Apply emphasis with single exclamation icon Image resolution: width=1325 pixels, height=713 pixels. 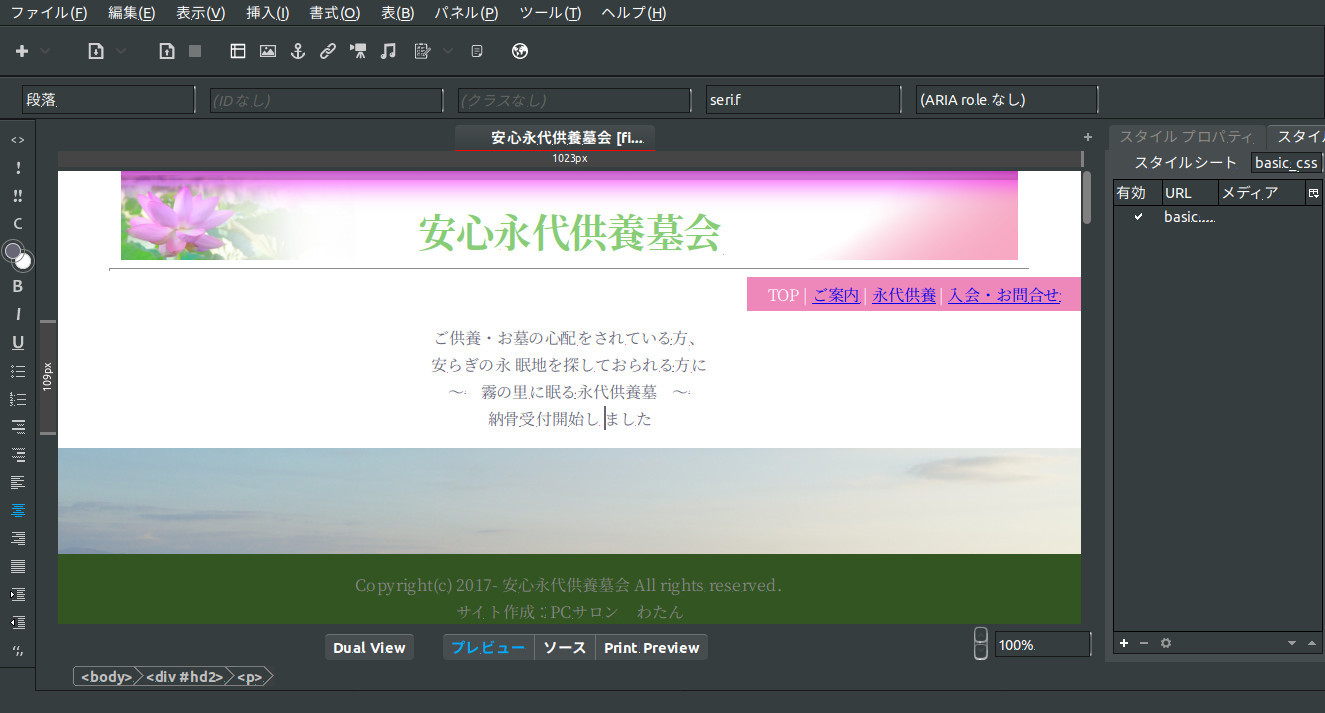tap(18, 168)
